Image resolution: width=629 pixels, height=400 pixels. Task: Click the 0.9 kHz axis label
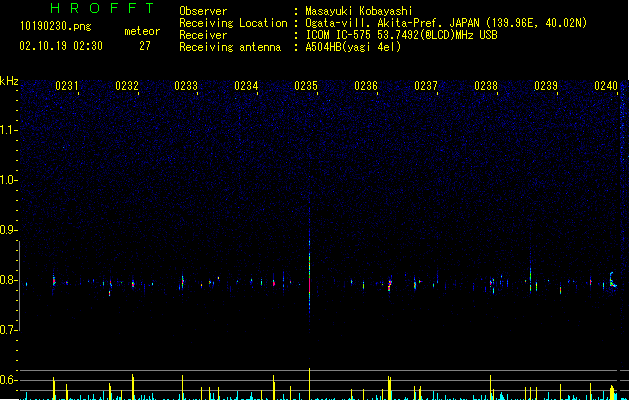tap(8, 229)
